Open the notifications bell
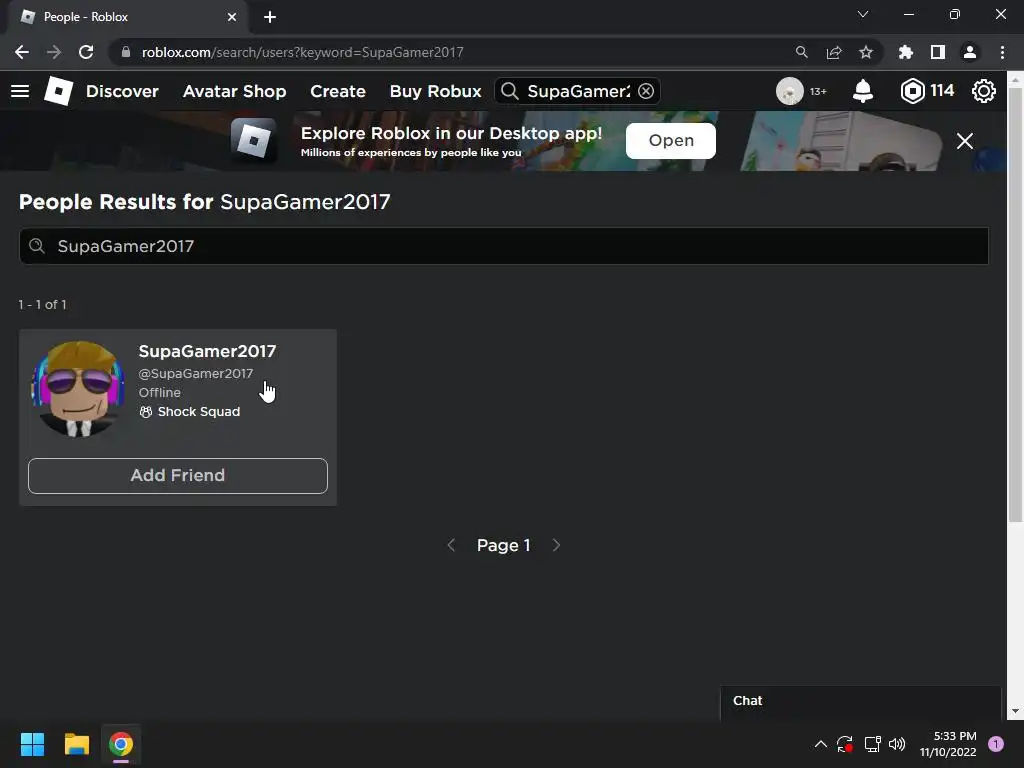This screenshot has width=1024, height=768. [863, 91]
